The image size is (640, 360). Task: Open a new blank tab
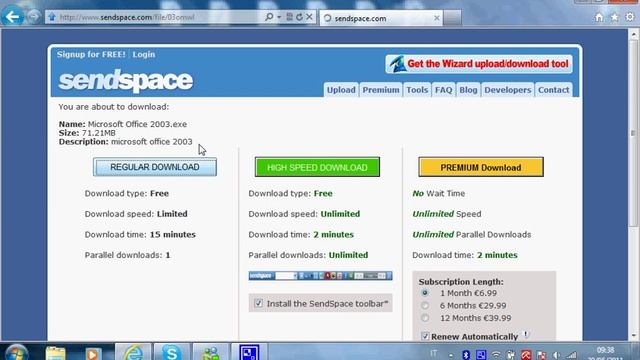[x=452, y=18]
